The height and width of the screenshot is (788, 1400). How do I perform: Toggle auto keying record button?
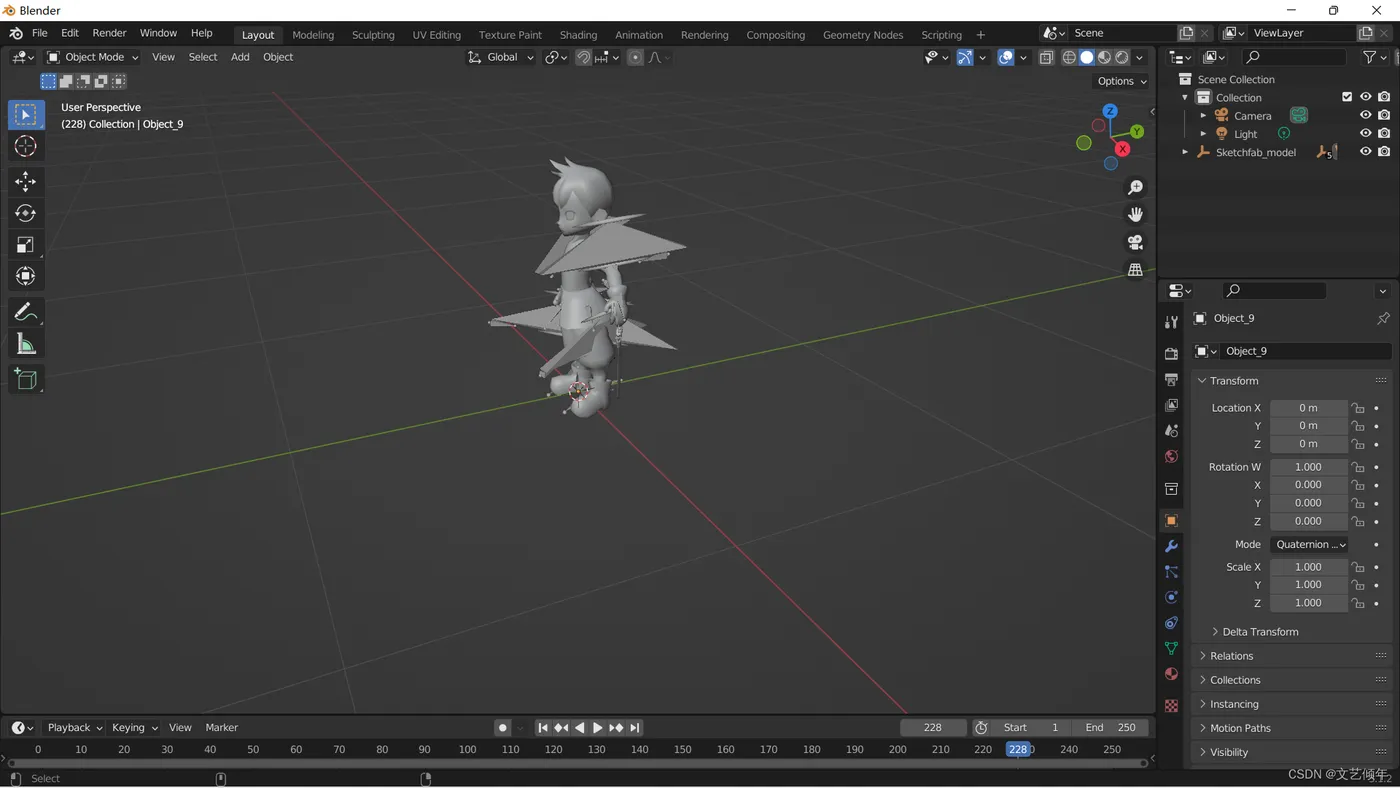pos(503,728)
